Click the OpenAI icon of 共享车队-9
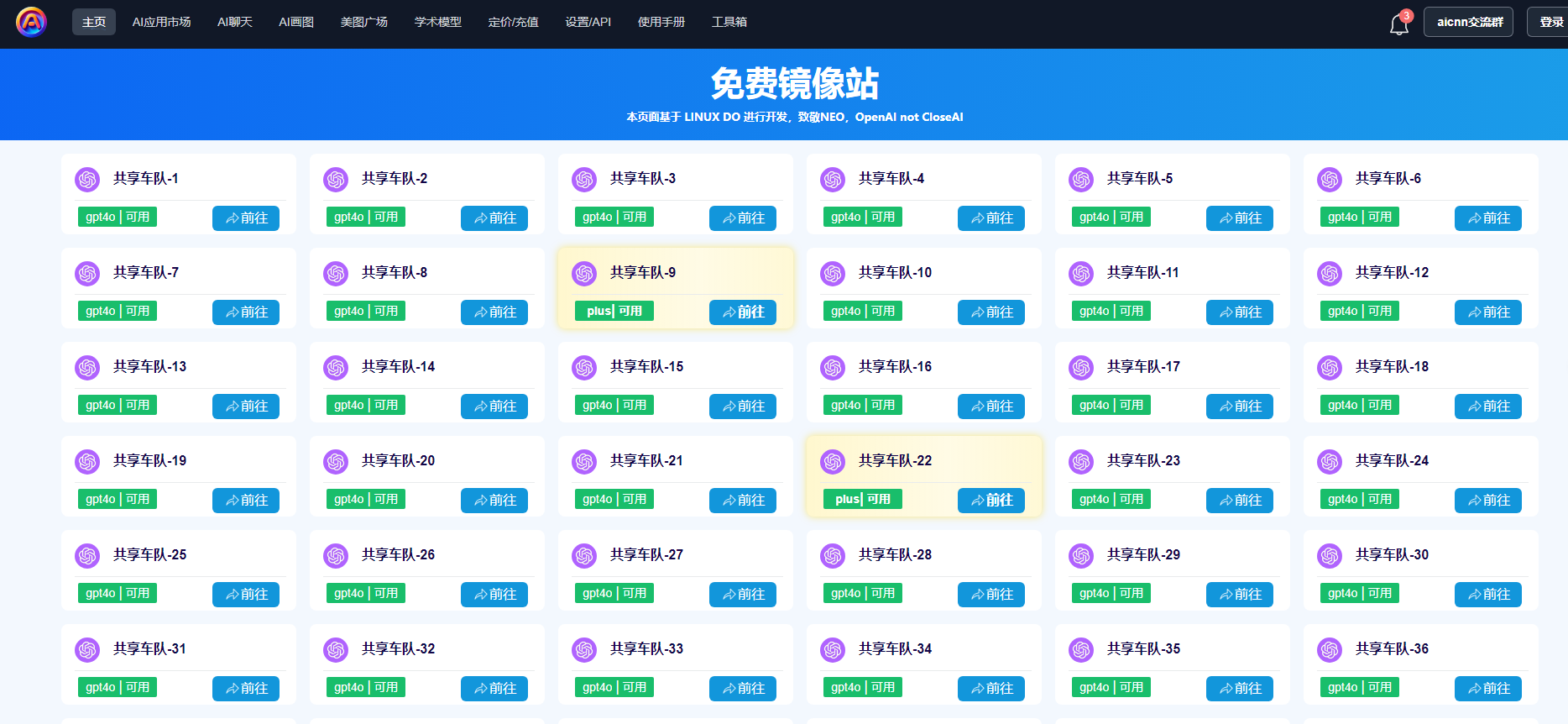The image size is (1568, 724). coord(584,273)
